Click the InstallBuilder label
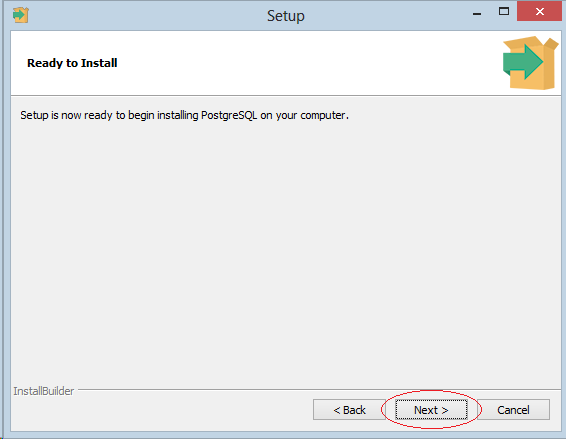This screenshot has width=566, height=439. point(44,391)
